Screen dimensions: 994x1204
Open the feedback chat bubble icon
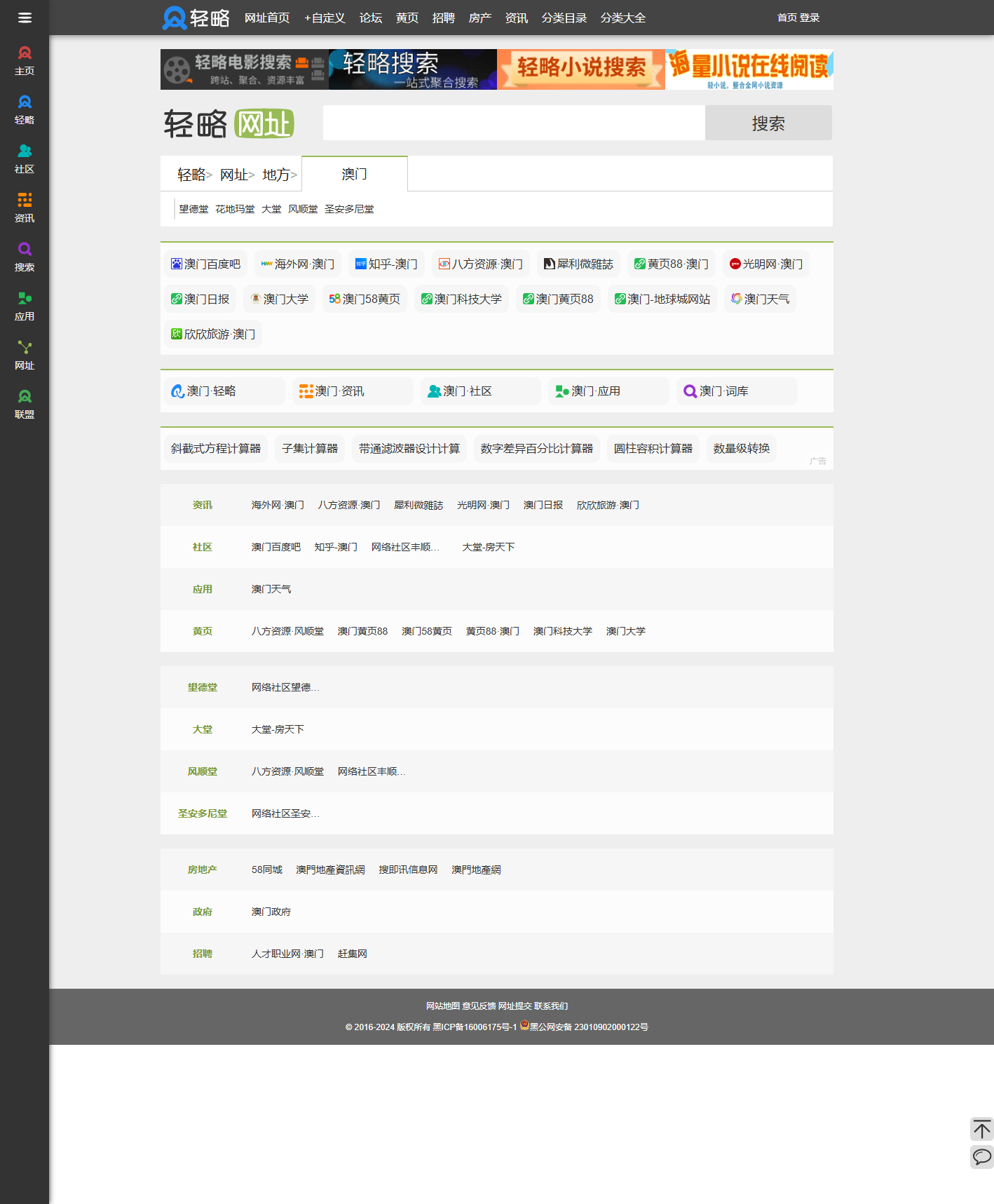coord(981,1156)
